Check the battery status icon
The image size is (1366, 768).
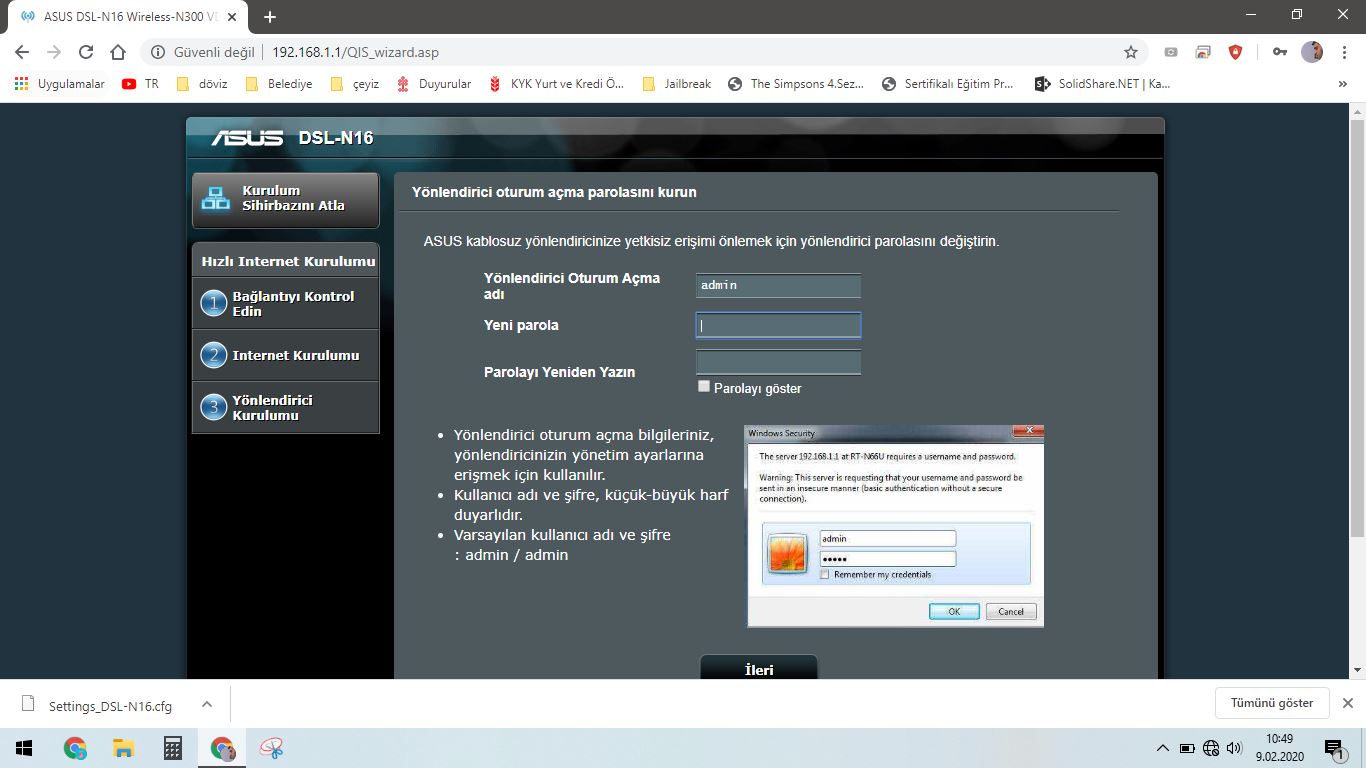click(x=1187, y=748)
